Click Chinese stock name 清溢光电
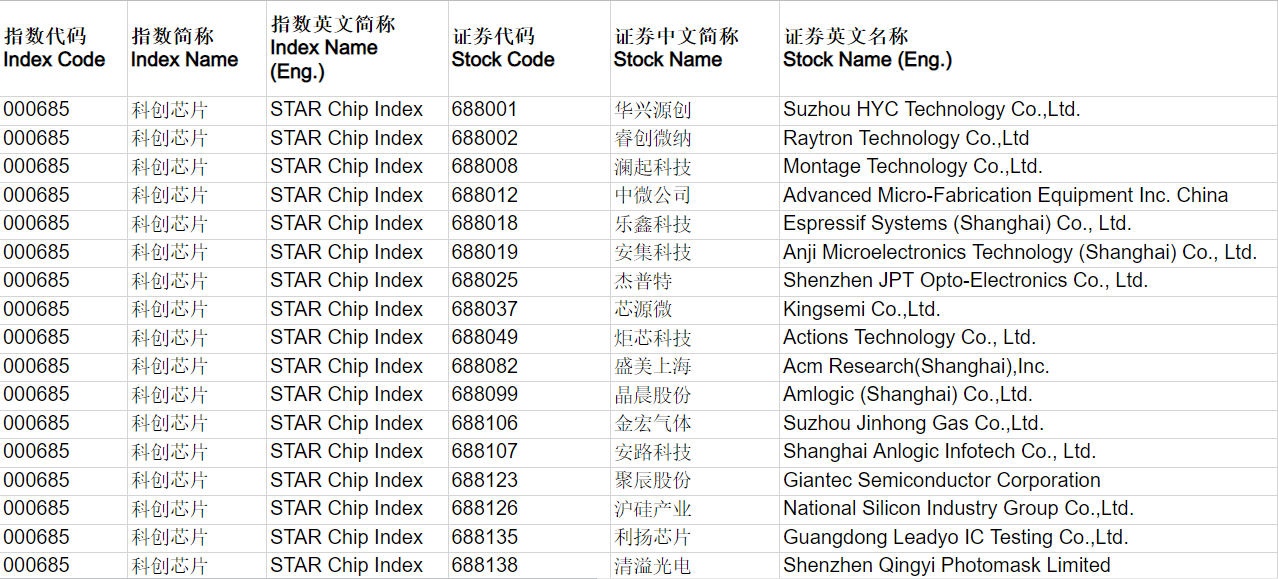 point(653,565)
